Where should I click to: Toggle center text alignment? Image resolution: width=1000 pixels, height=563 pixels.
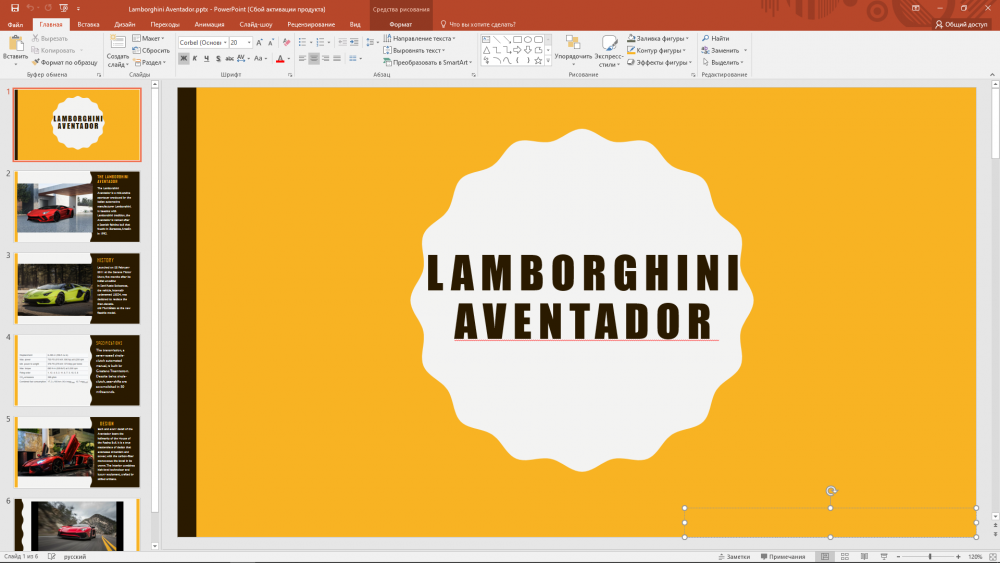click(x=313, y=59)
